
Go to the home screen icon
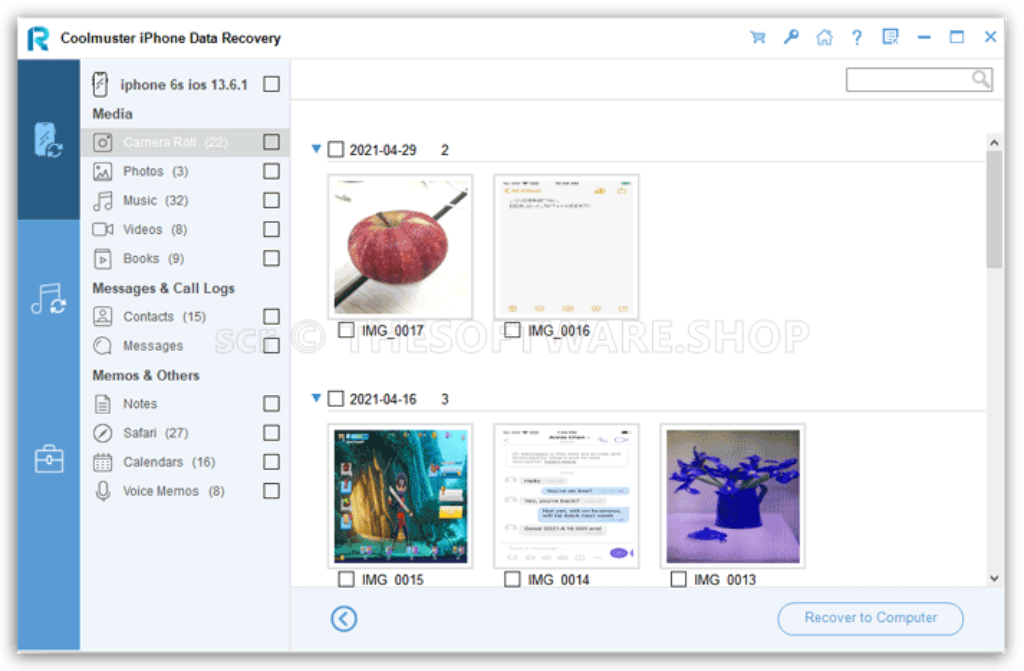[824, 37]
